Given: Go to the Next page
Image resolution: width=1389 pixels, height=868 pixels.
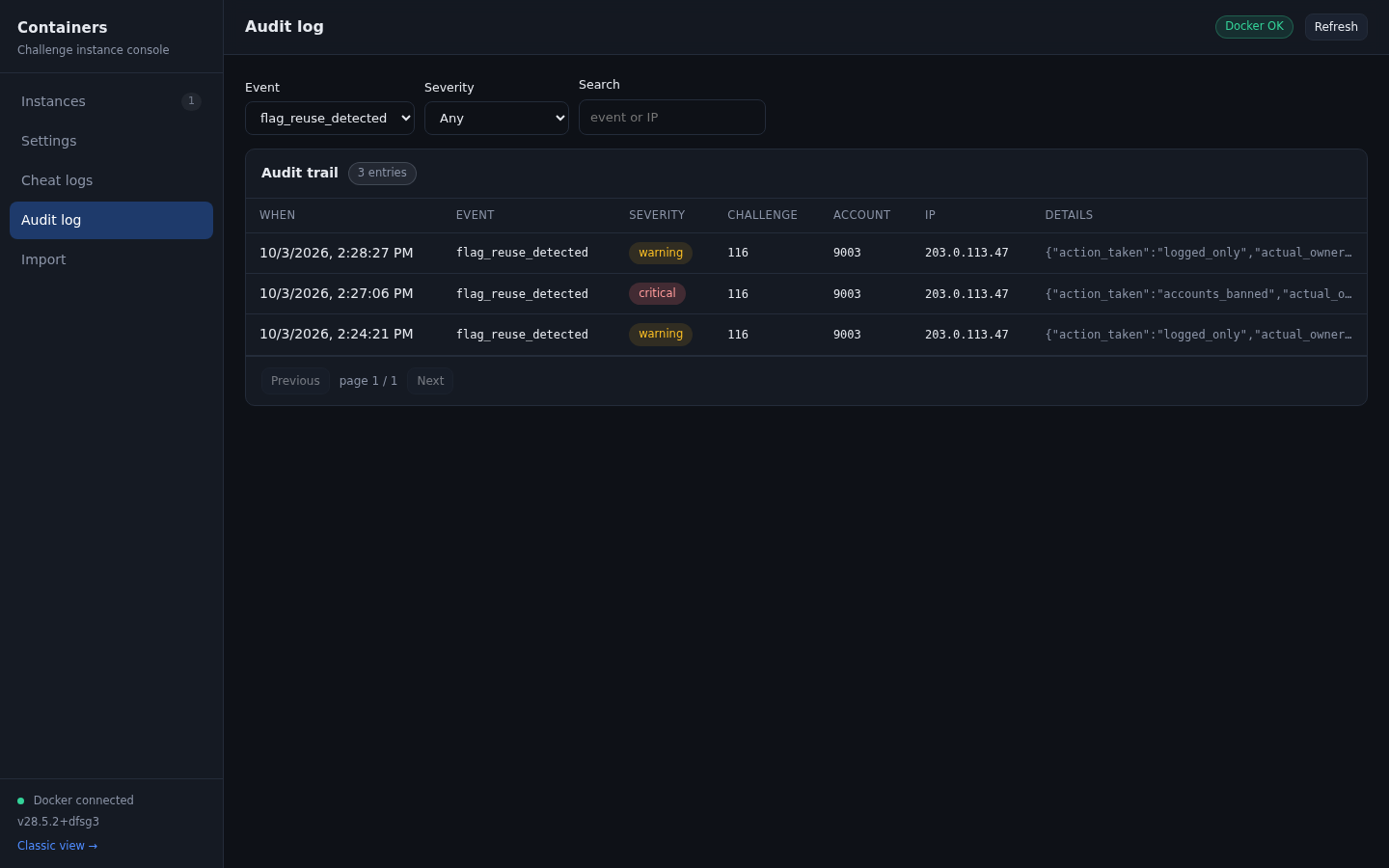Looking at the screenshot, I should click(x=430, y=381).
